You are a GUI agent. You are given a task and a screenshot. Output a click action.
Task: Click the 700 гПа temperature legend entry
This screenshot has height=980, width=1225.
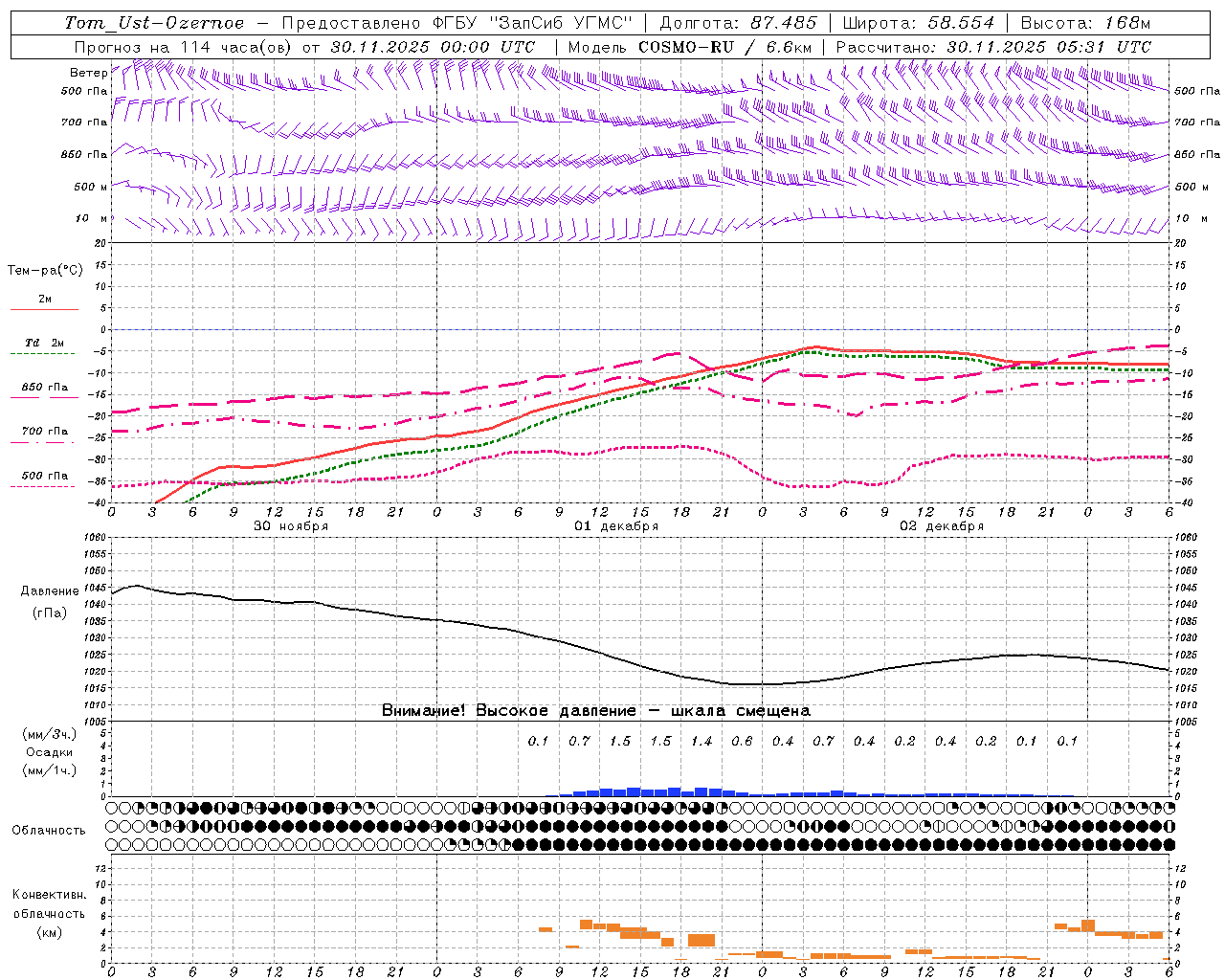pyautogui.click(x=45, y=432)
